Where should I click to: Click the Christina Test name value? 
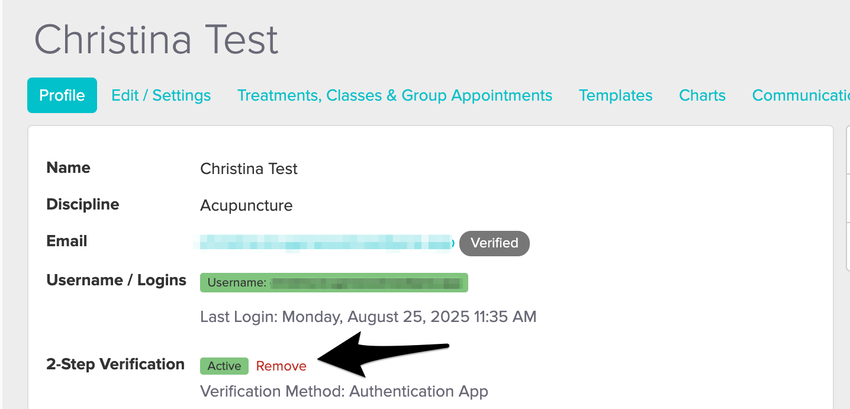[248, 169]
